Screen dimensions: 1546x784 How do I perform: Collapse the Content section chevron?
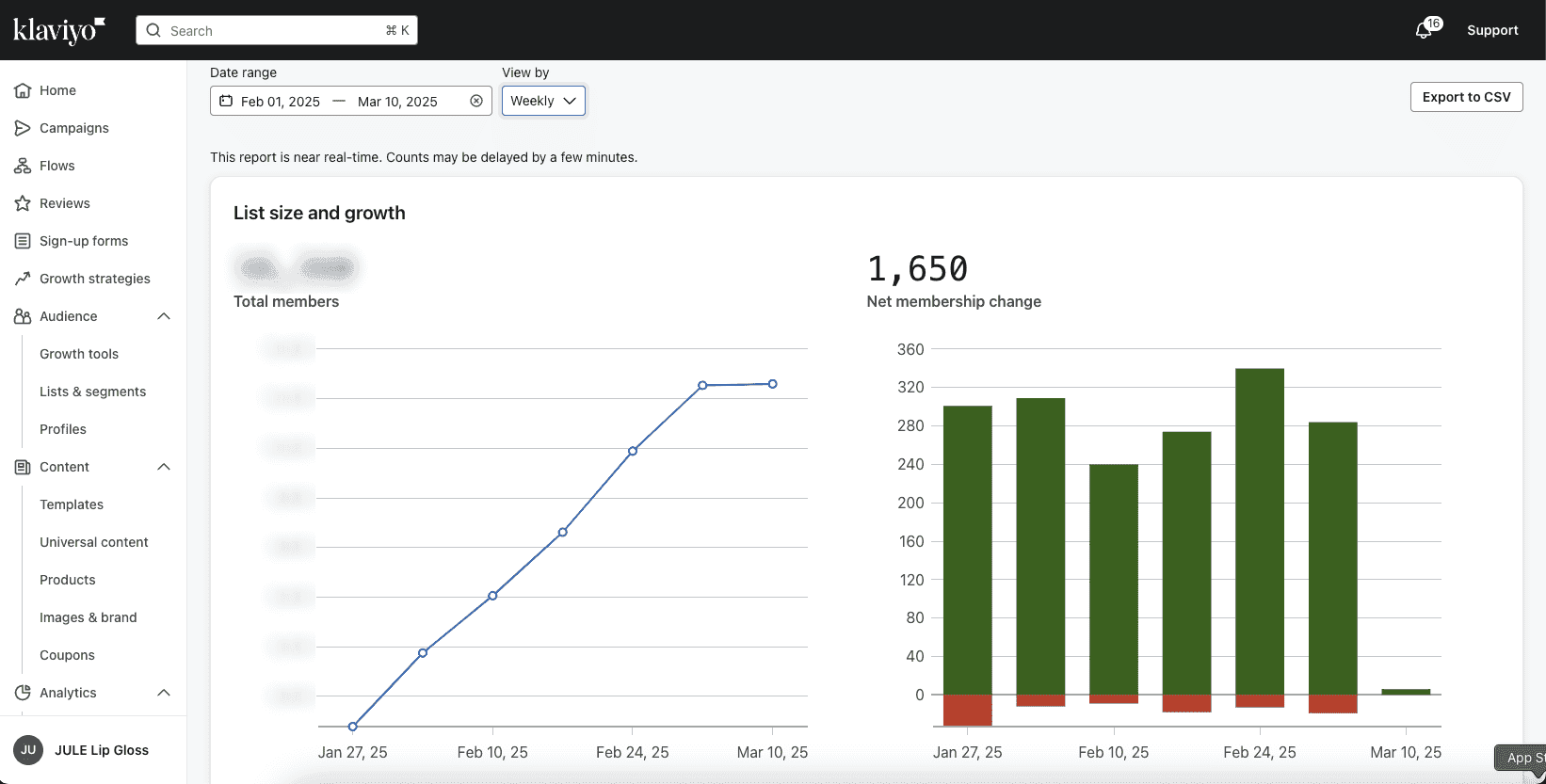(x=164, y=467)
